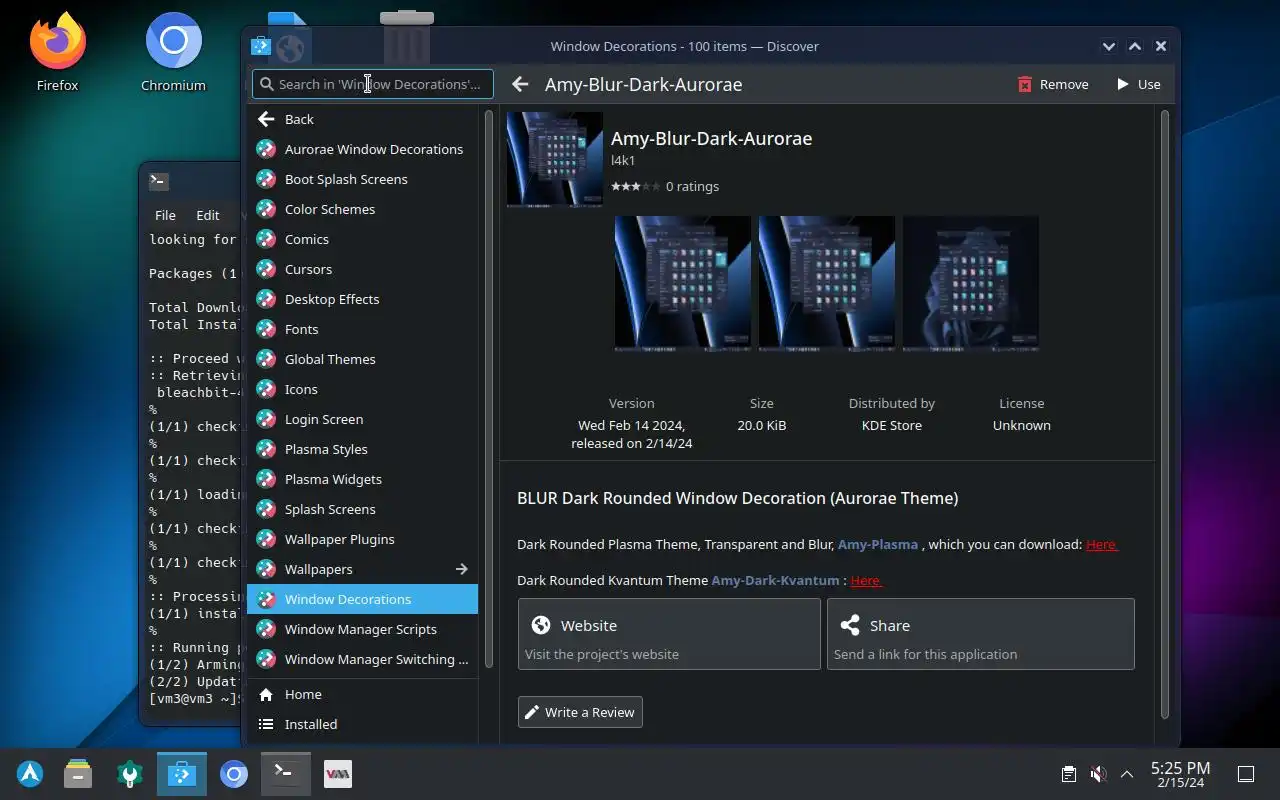The image size is (1280, 800).
Task: Click the Icons category icon
Action: (x=266, y=389)
